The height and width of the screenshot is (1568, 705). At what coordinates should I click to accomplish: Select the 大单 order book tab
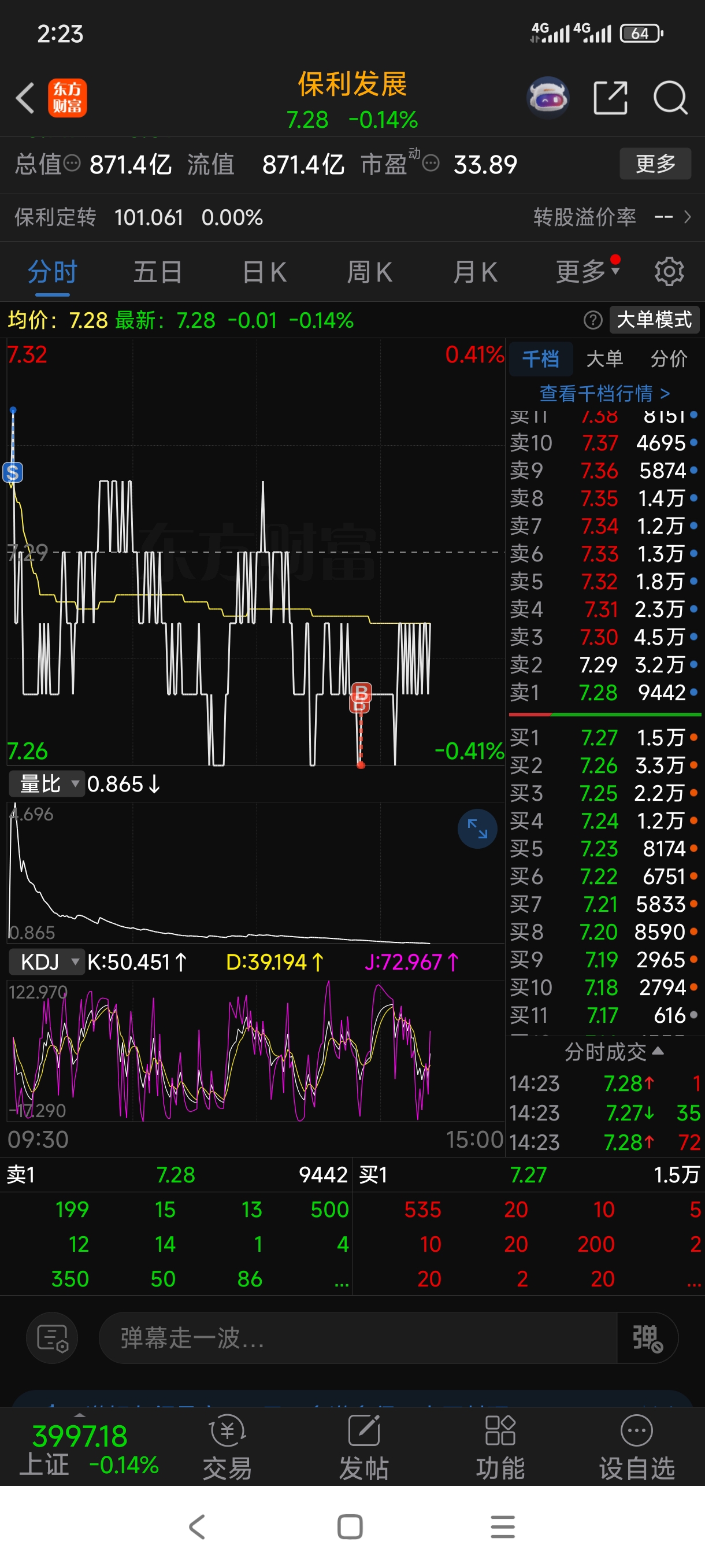pyautogui.click(x=604, y=358)
